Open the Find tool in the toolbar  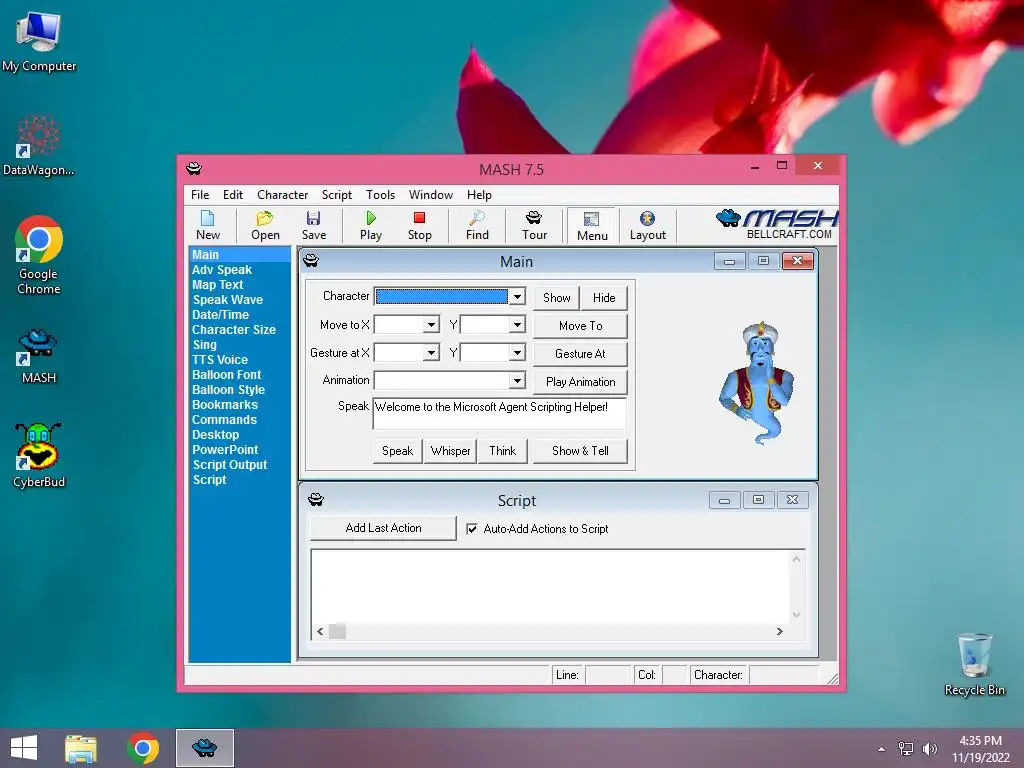(x=477, y=225)
